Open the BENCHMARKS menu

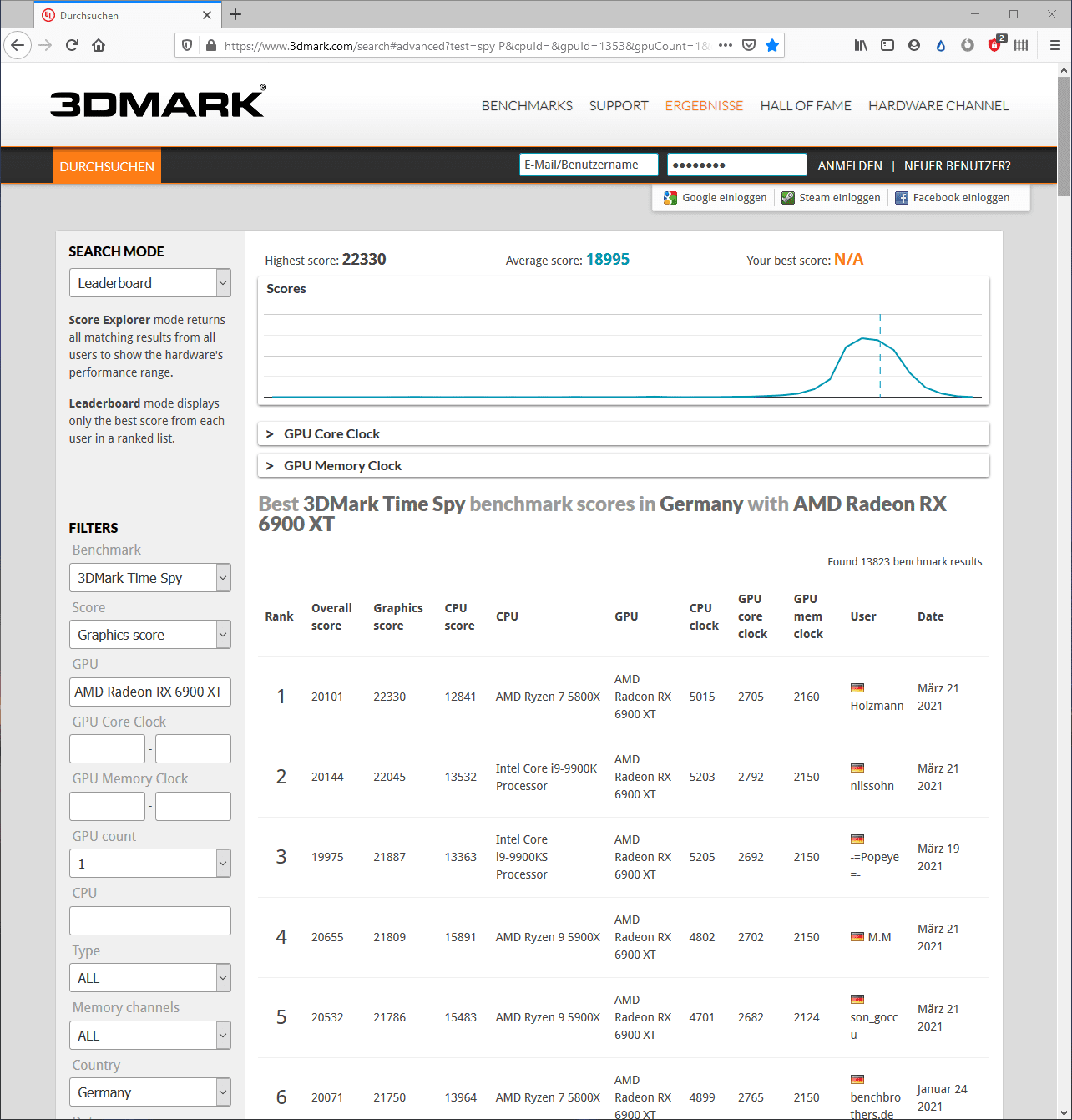(x=527, y=106)
